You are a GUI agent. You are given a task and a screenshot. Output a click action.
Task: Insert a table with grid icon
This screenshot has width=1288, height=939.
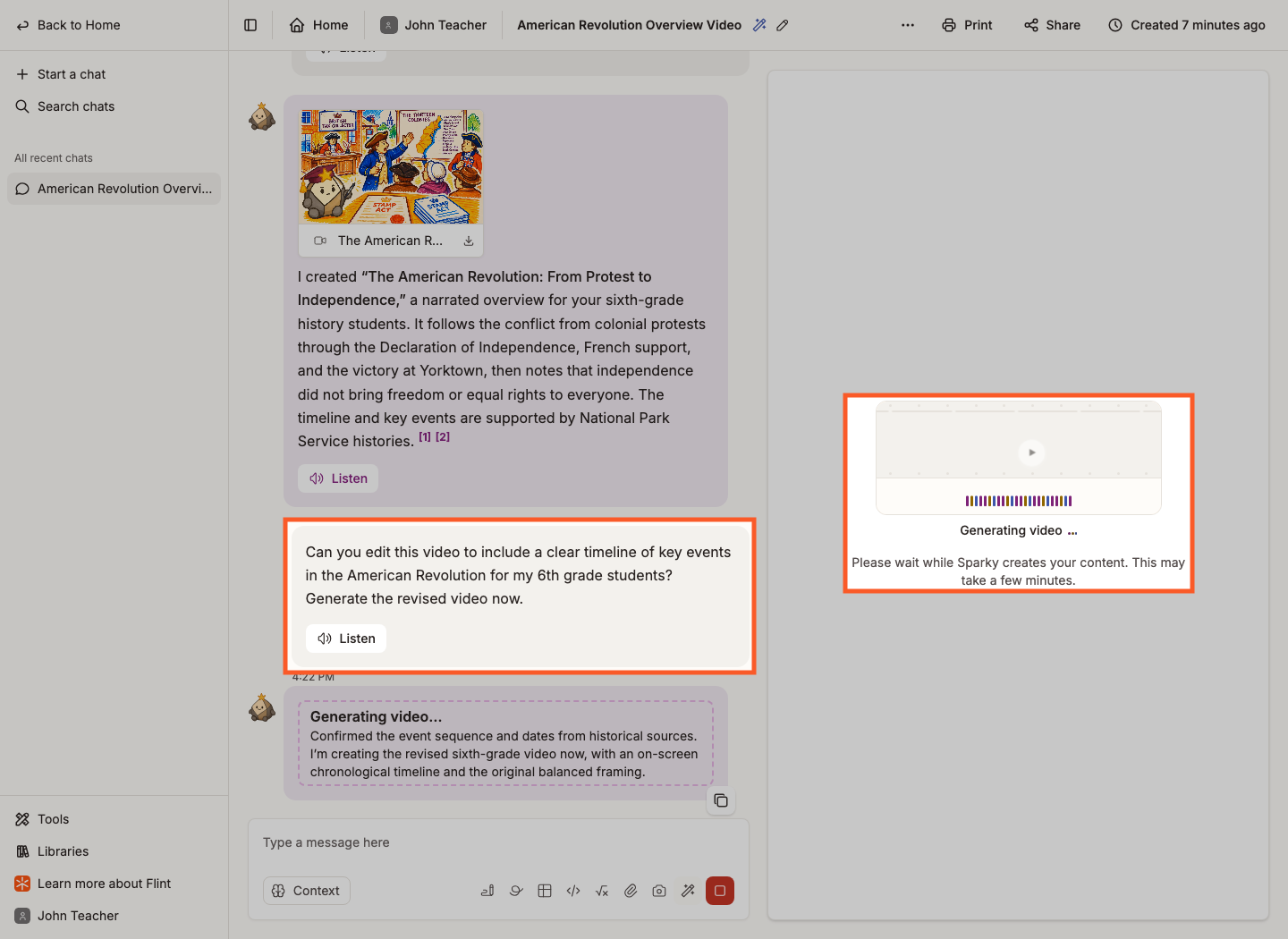(545, 891)
